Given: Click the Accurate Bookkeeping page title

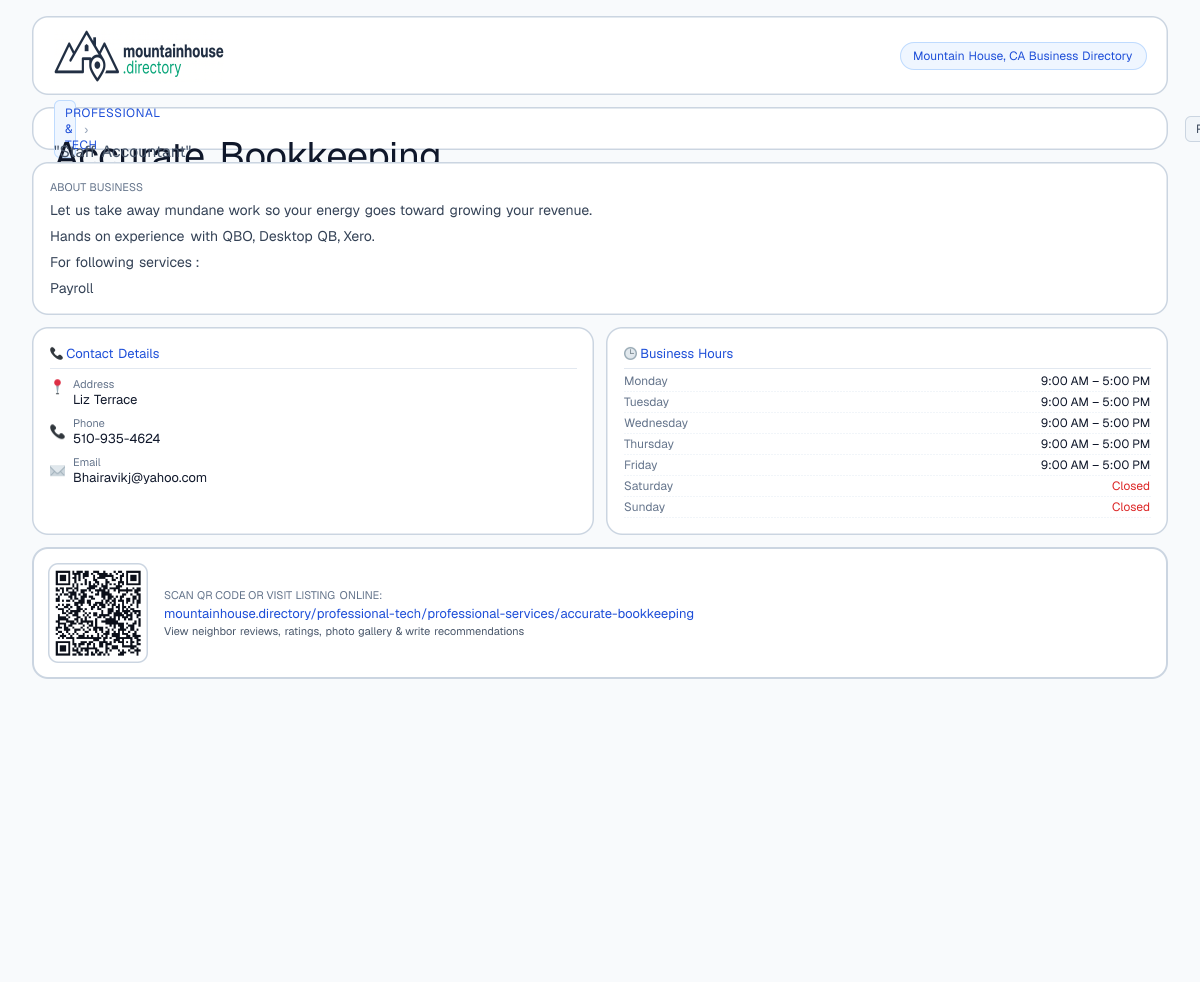Looking at the screenshot, I should [248, 154].
